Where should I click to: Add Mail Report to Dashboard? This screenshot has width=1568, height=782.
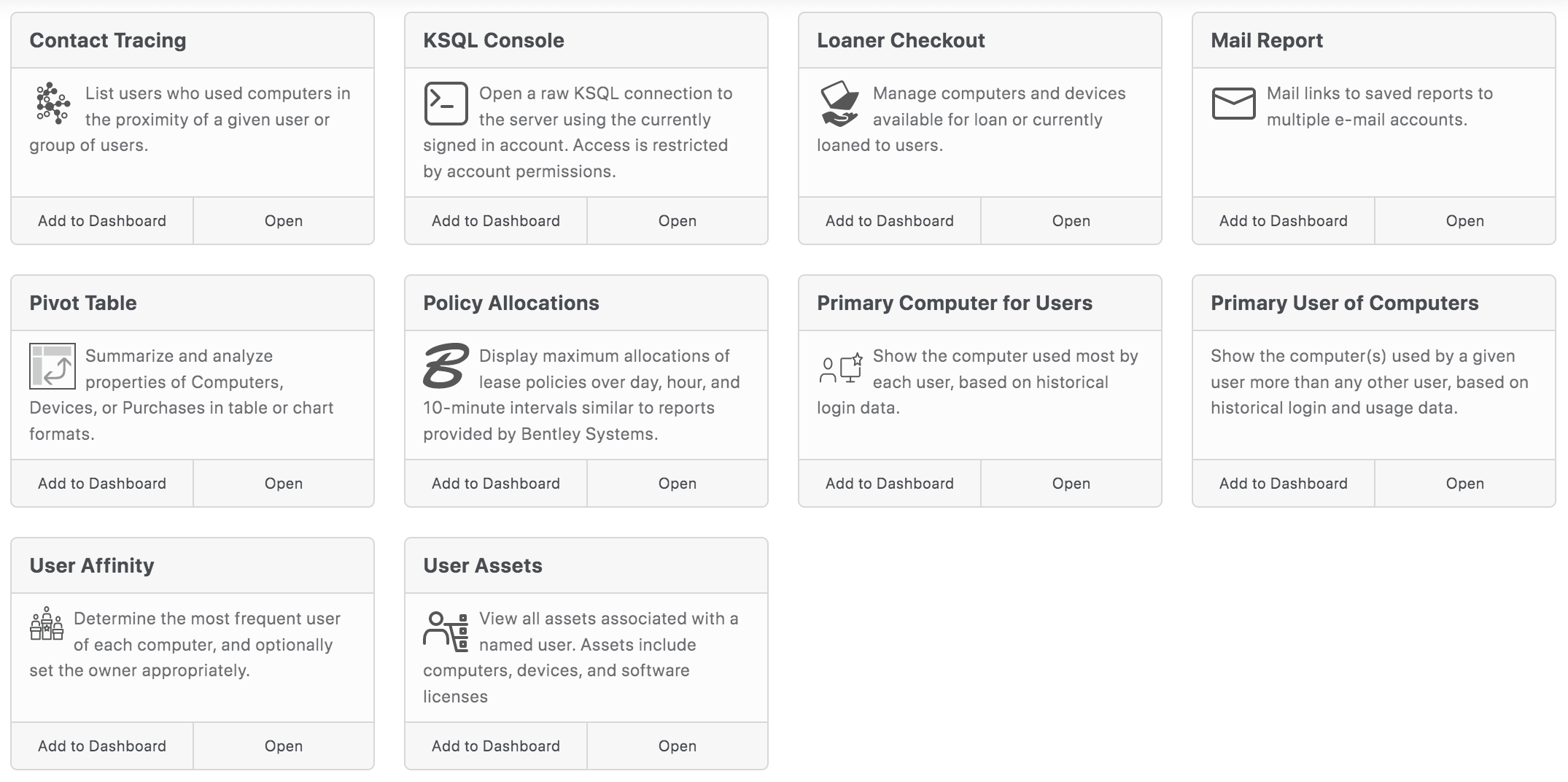pos(1283,221)
